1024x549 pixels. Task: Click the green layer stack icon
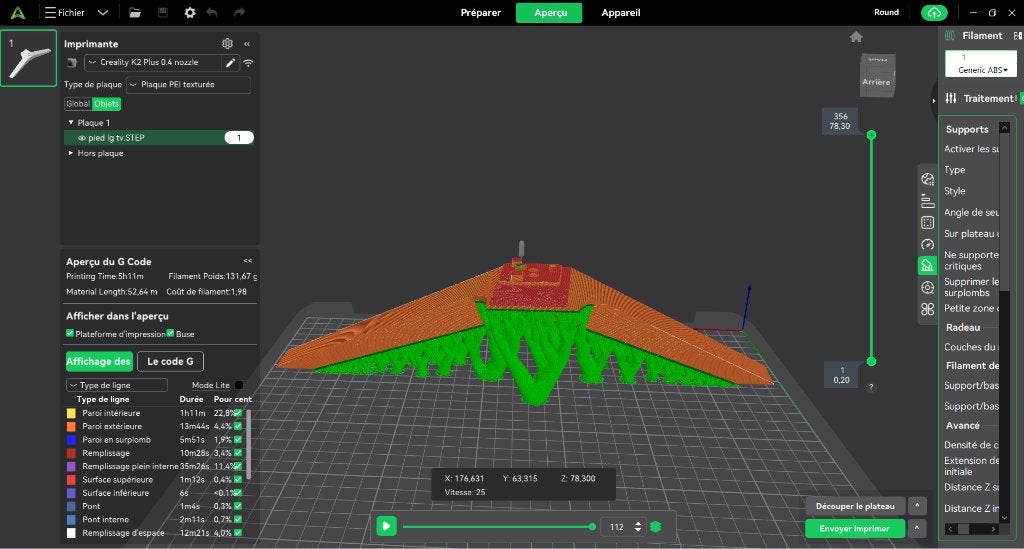pos(656,526)
